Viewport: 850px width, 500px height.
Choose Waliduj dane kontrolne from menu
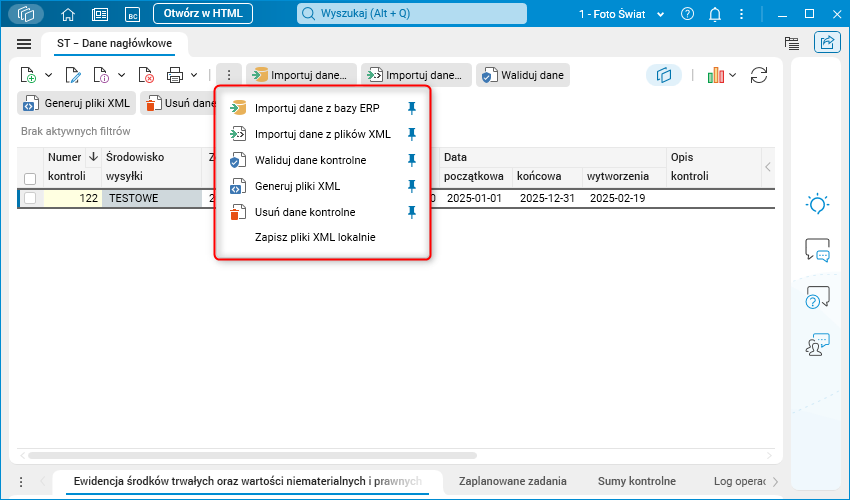(323, 160)
